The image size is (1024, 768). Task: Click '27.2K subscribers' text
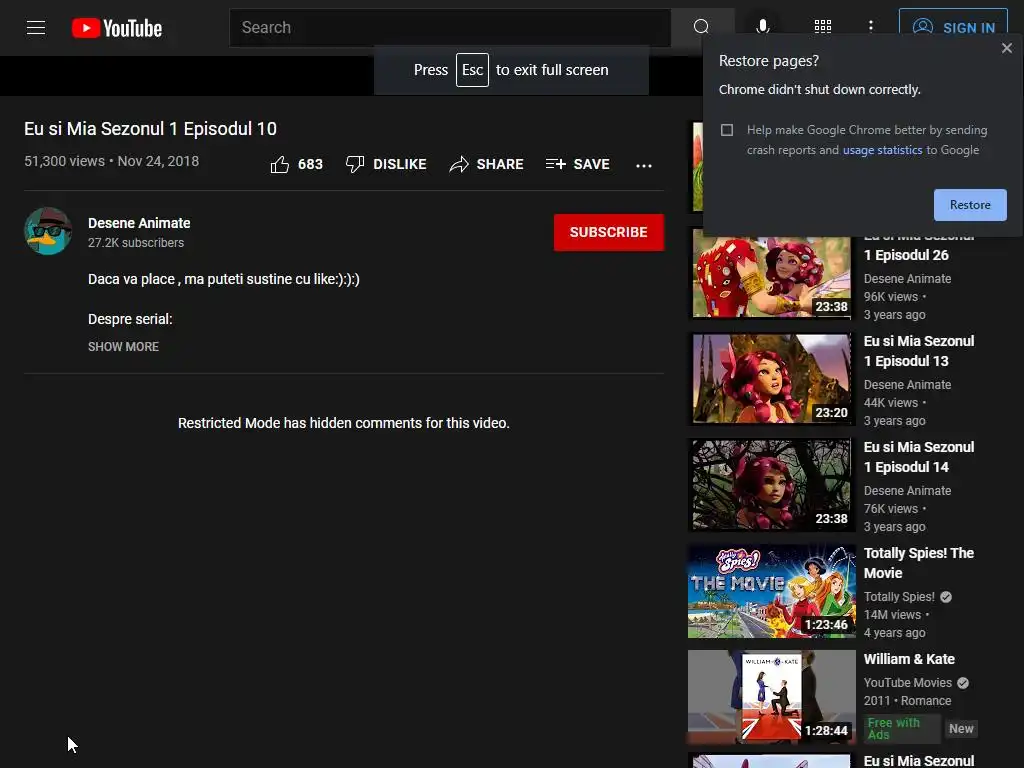click(136, 243)
